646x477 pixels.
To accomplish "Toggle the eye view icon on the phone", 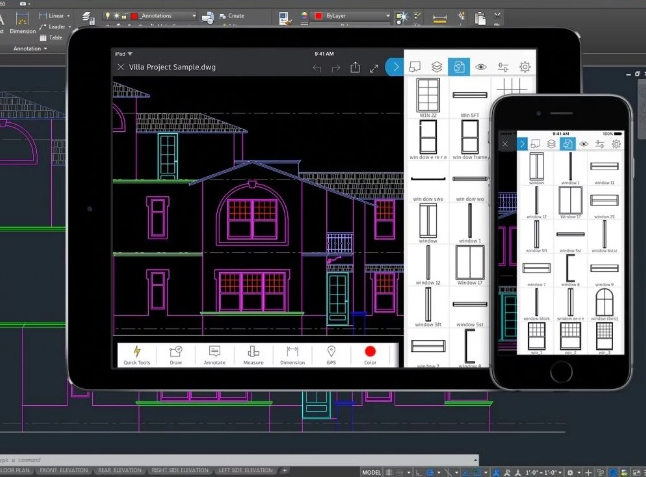I will coord(584,144).
